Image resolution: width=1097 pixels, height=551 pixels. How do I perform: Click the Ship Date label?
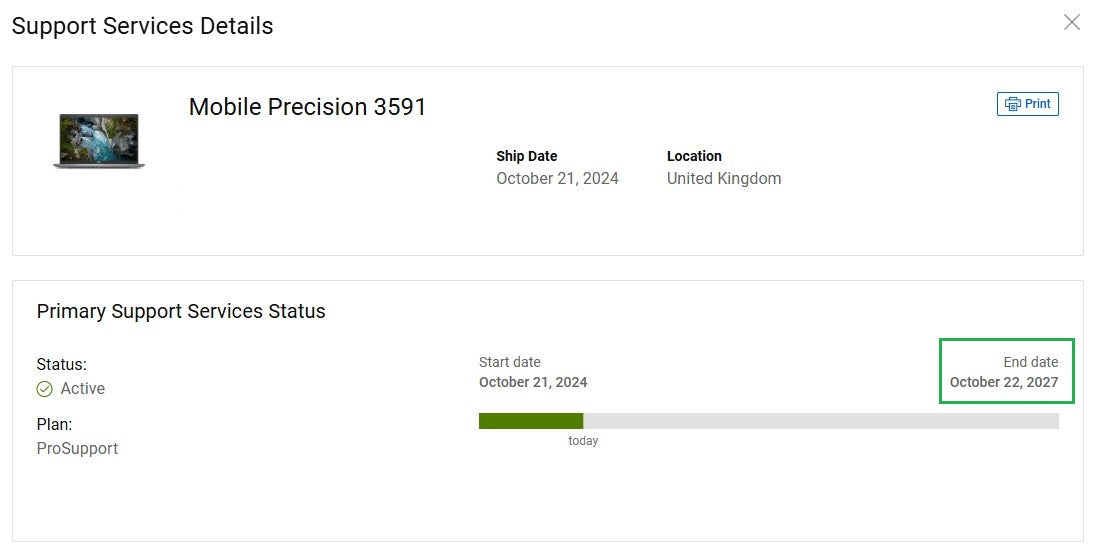pyautogui.click(x=526, y=156)
